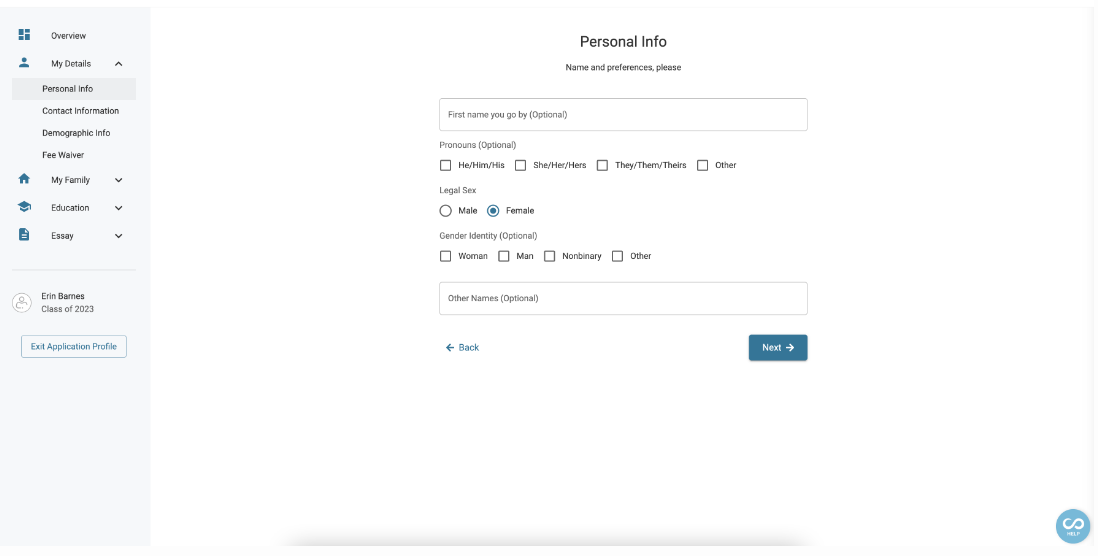Click the Back arrow icon

[x=450, y=347]
